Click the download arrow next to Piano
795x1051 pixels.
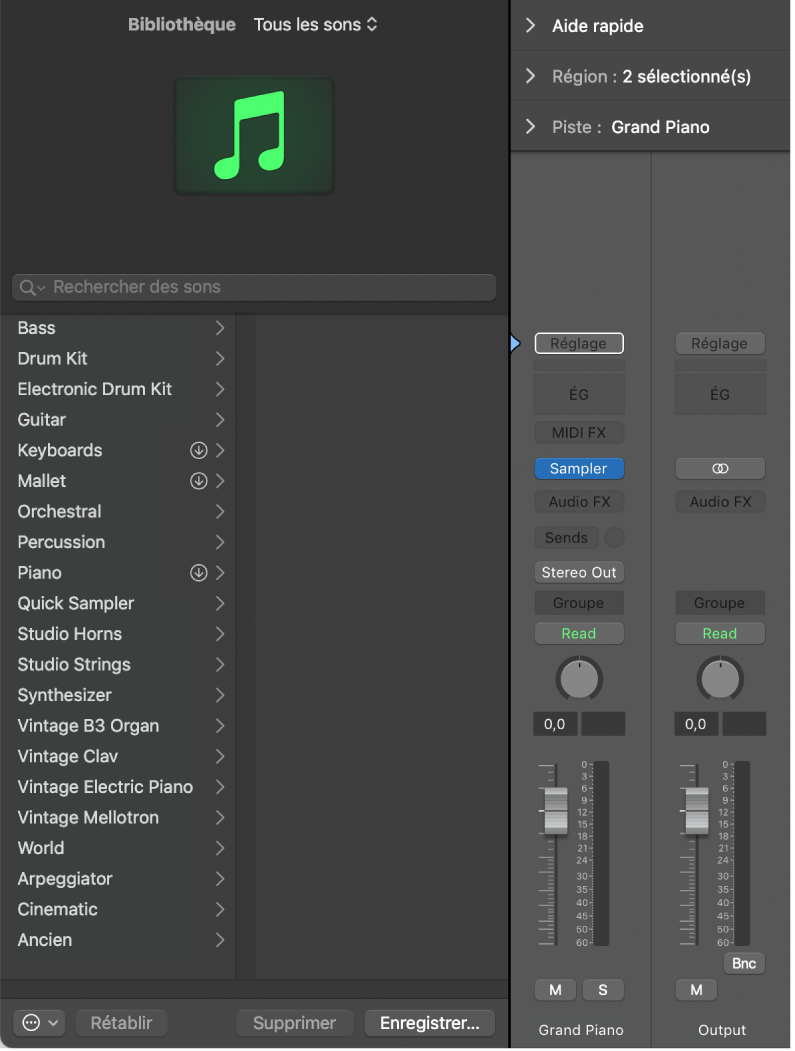click(x=198, y=573)
